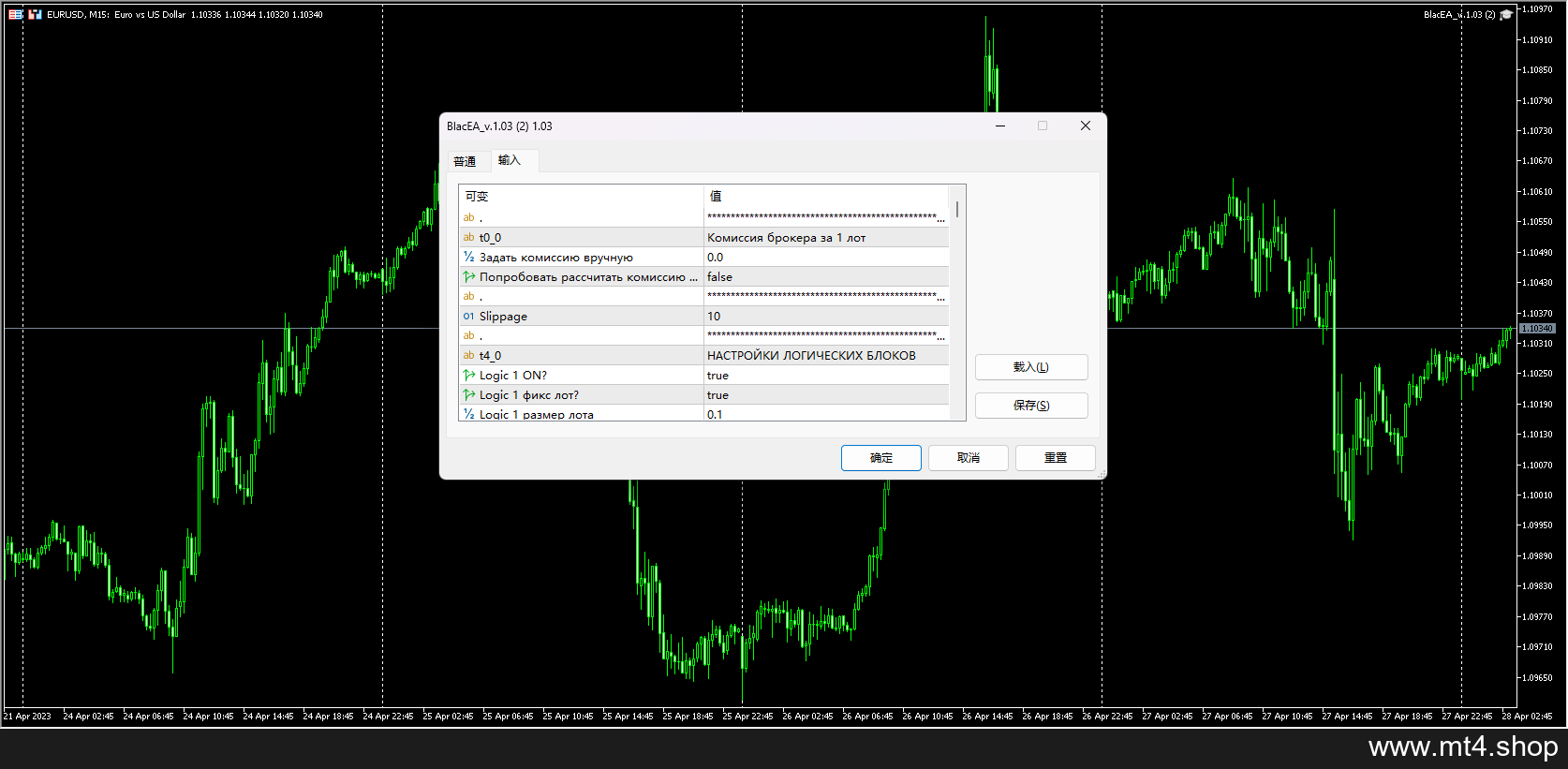
Task: Edit the value Комиссия брокера за 1 лот
Action: coord(826,238)
